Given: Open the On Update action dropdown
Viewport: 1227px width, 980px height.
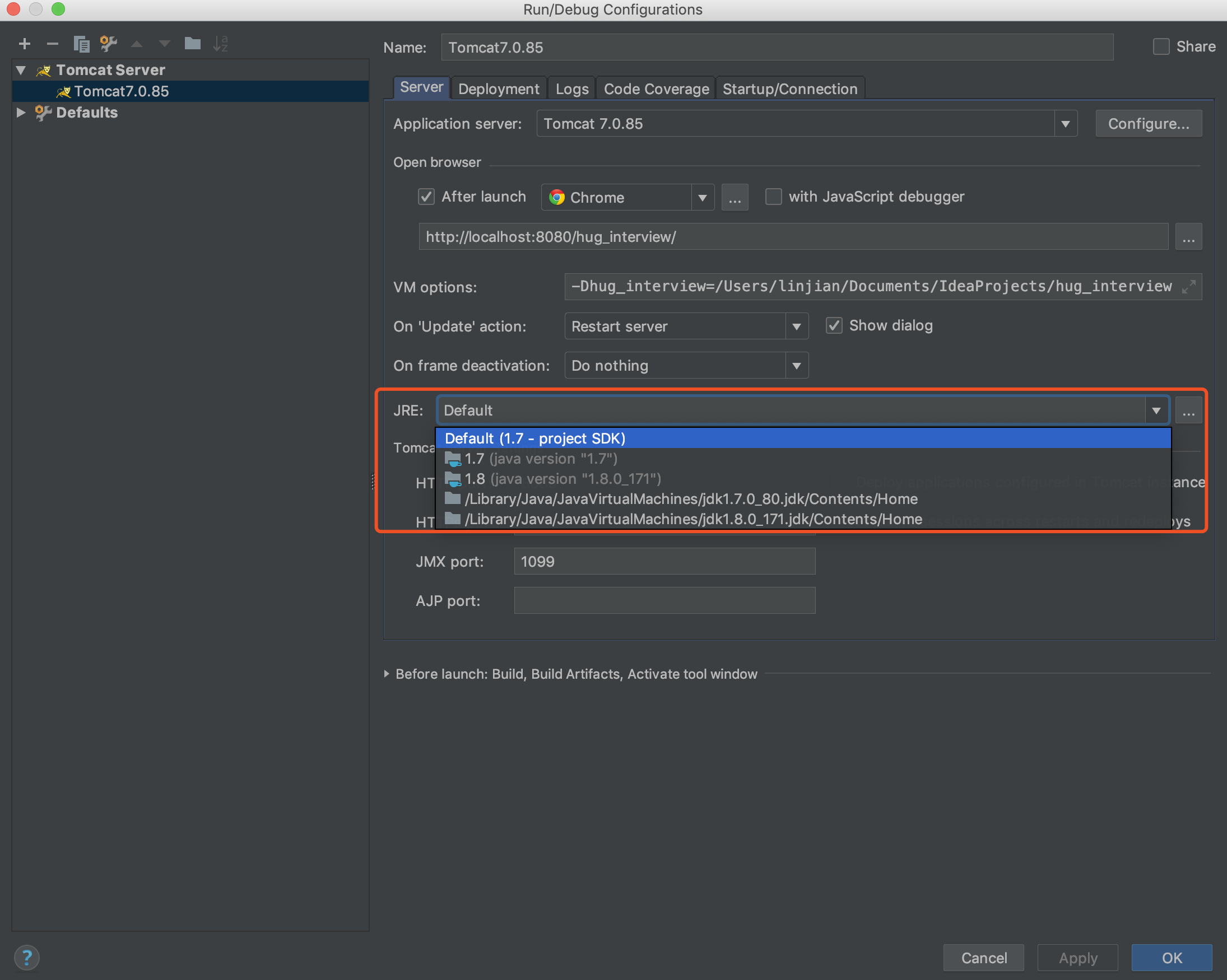Looking at the screenshot, I should (x=797, y=325).
